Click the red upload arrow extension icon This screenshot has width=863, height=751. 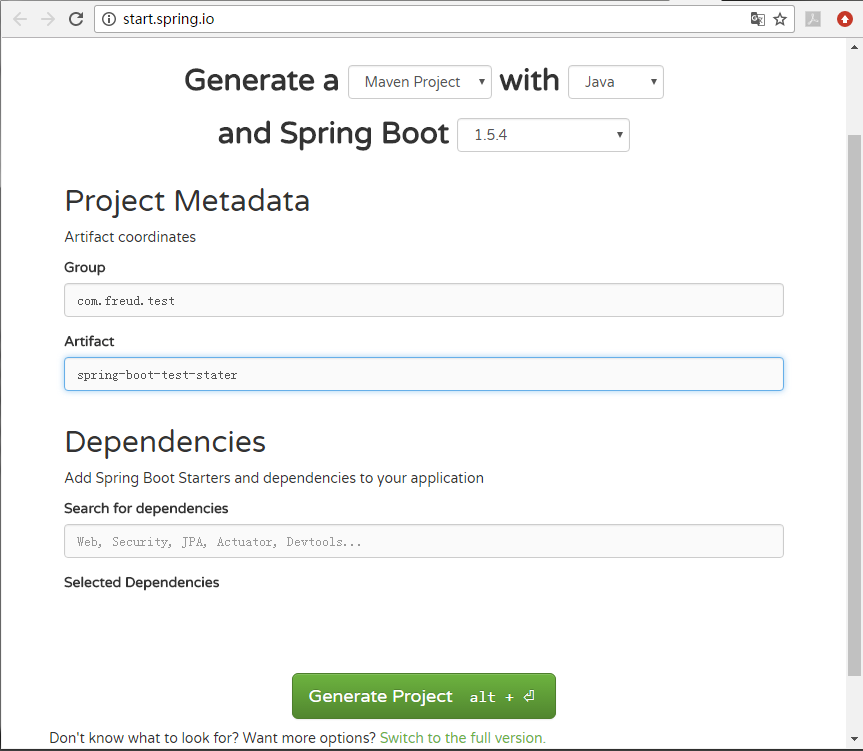(x=845, y=19)
